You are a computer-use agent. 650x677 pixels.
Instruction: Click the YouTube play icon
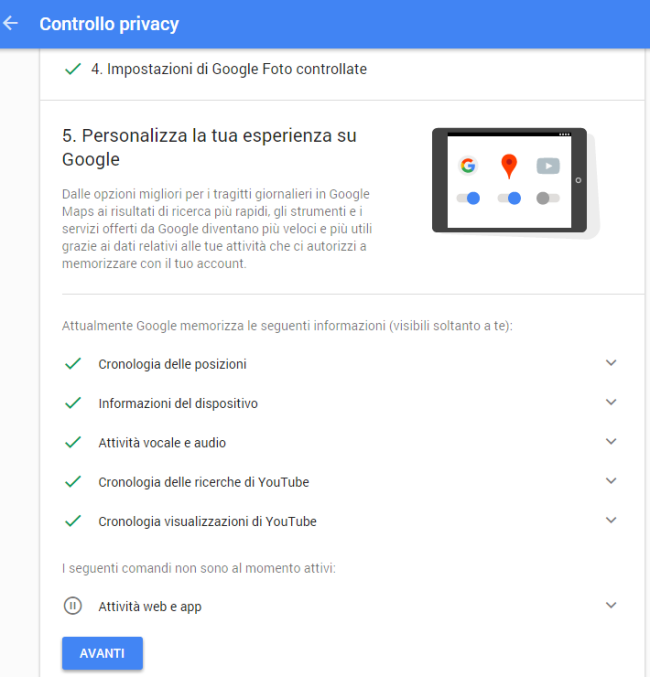click(548, 166)
